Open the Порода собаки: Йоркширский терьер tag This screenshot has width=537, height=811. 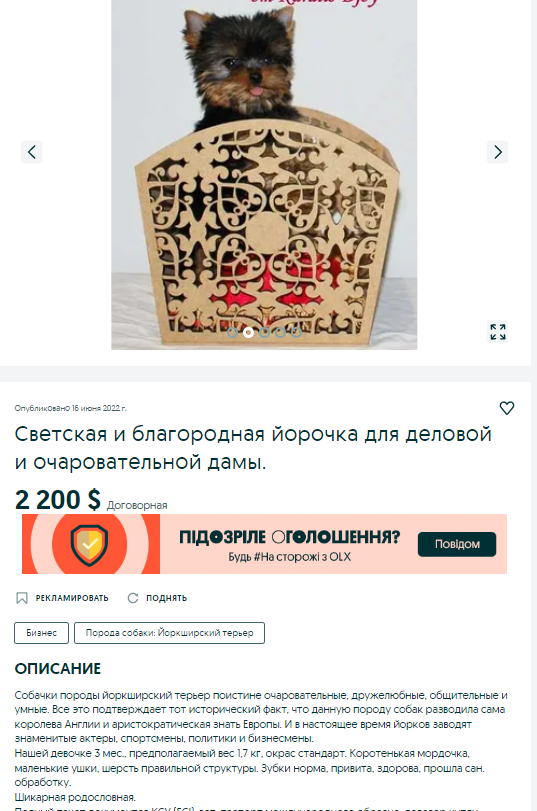(x=169, y=633)
